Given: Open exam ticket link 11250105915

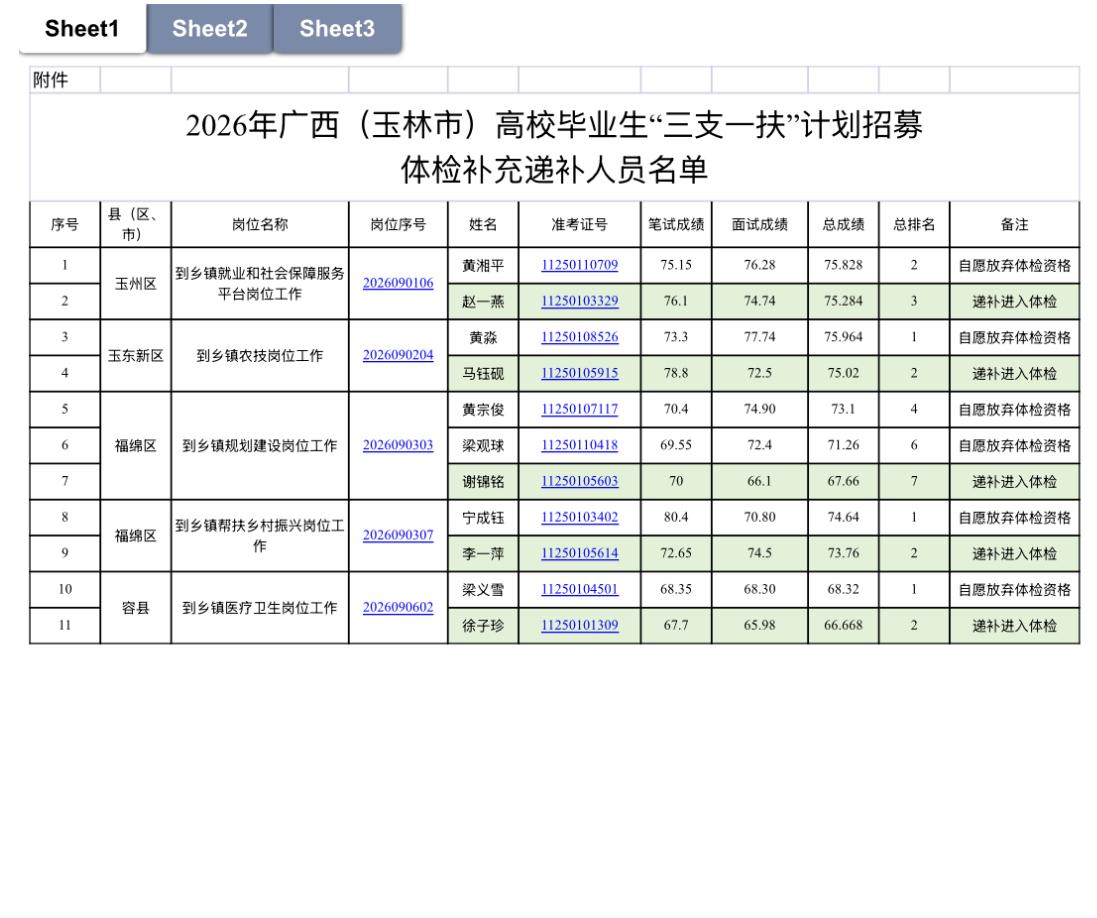Looking at the screenshot, I should (x=579, y=374).
